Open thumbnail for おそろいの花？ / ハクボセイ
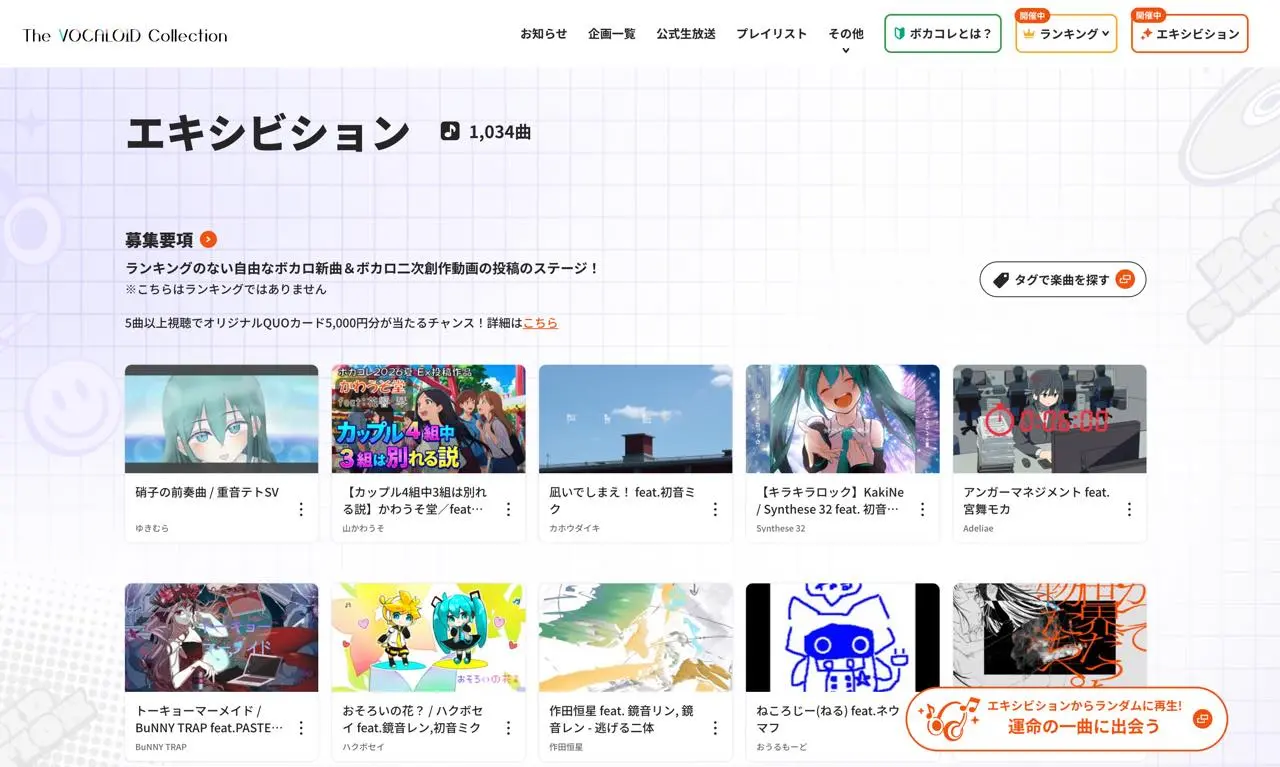 point(428,638)
